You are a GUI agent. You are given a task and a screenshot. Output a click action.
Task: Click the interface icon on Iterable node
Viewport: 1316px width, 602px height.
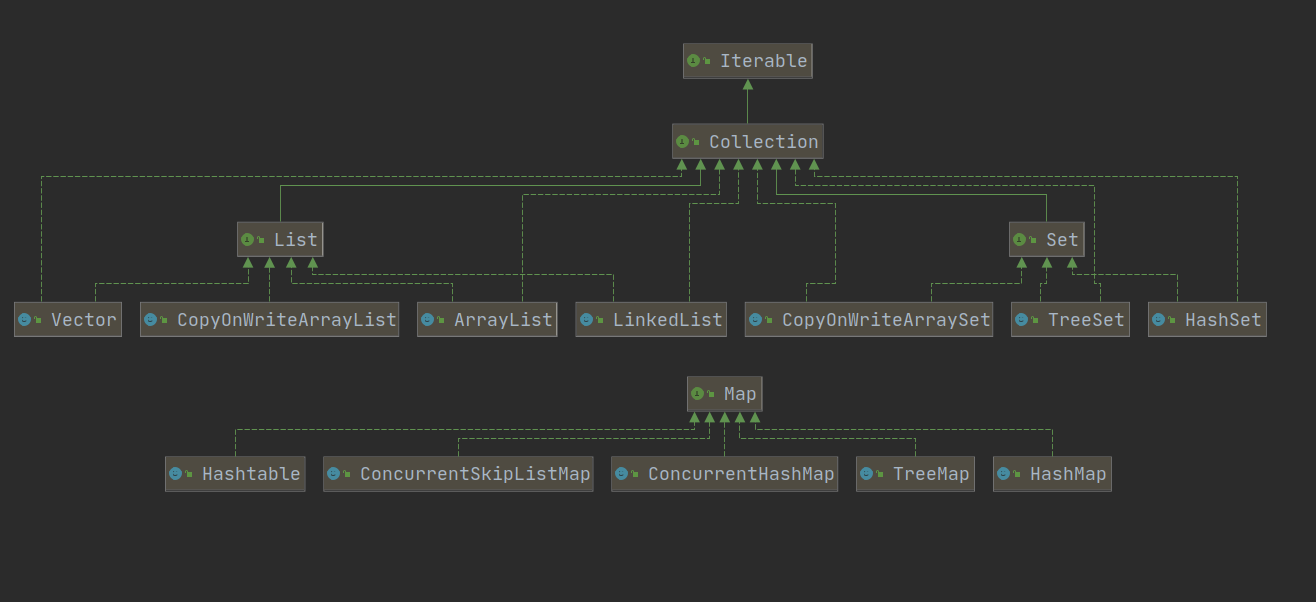pos(693,61)
